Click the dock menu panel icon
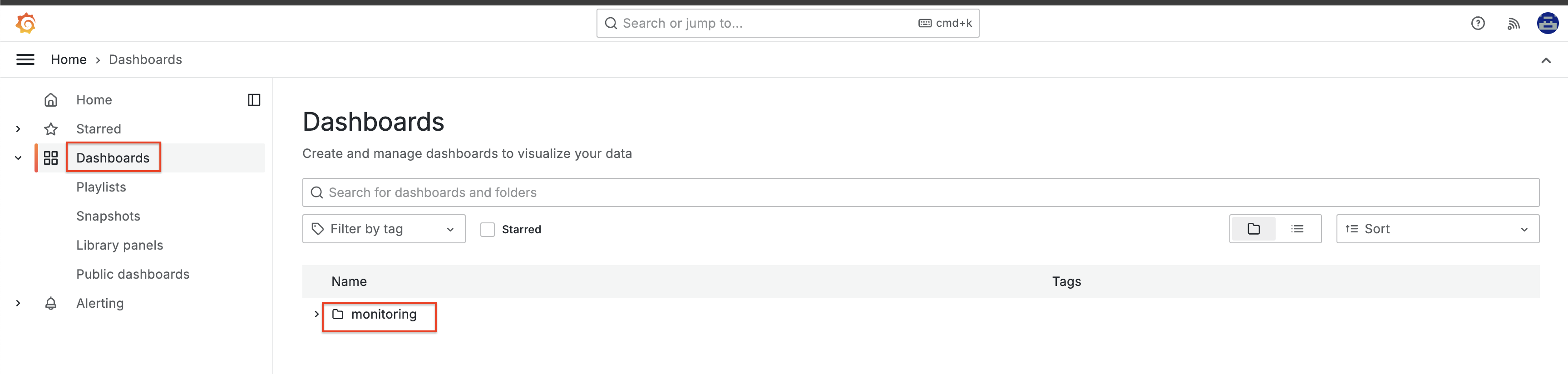Viewport: 1568px width, 374px height. tap(254, 100)
